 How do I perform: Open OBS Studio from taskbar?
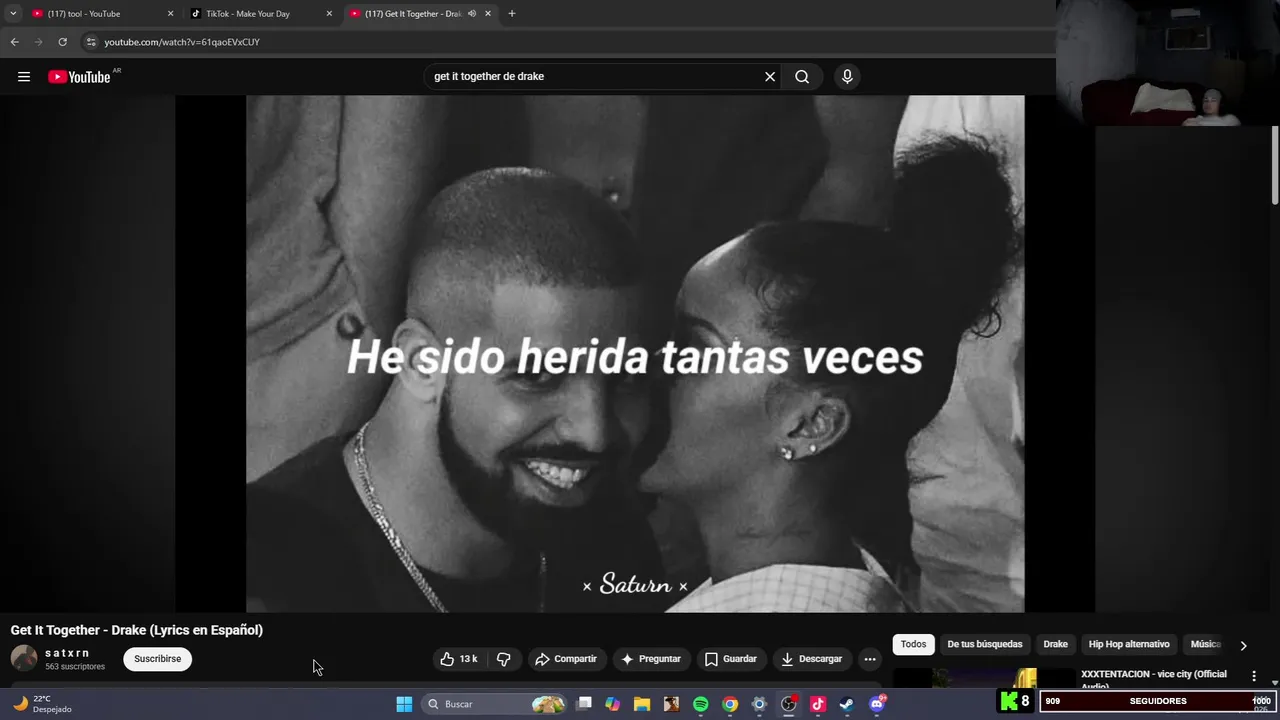[x=789, y=704]
